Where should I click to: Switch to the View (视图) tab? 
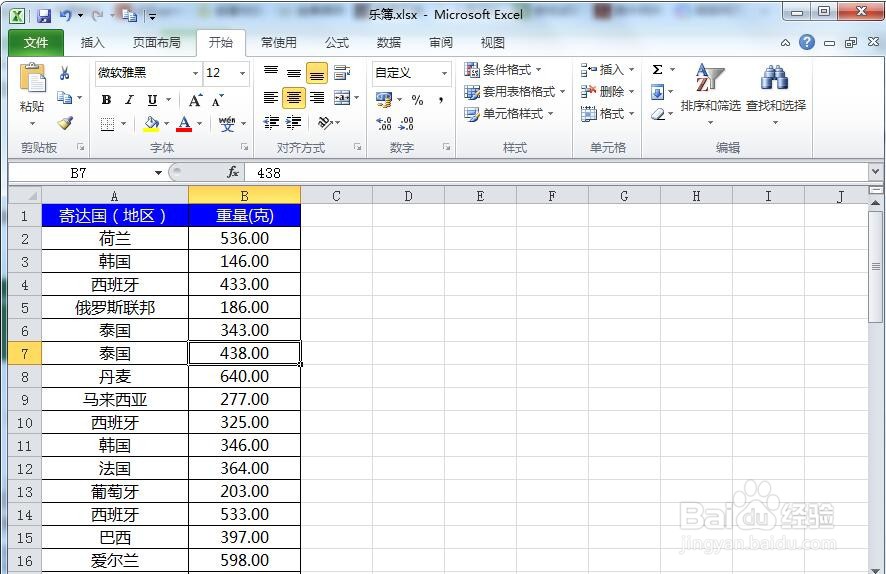[x=493, y=43]
